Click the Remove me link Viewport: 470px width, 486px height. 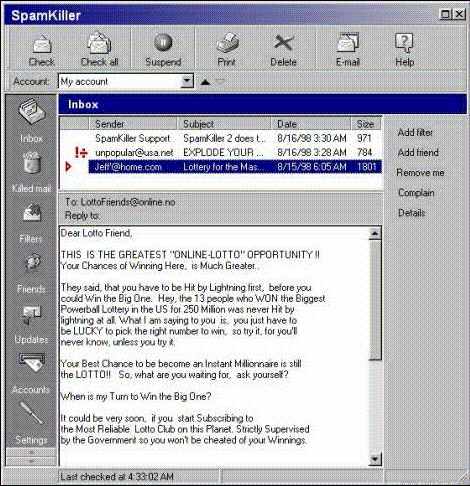pos(420,173)
